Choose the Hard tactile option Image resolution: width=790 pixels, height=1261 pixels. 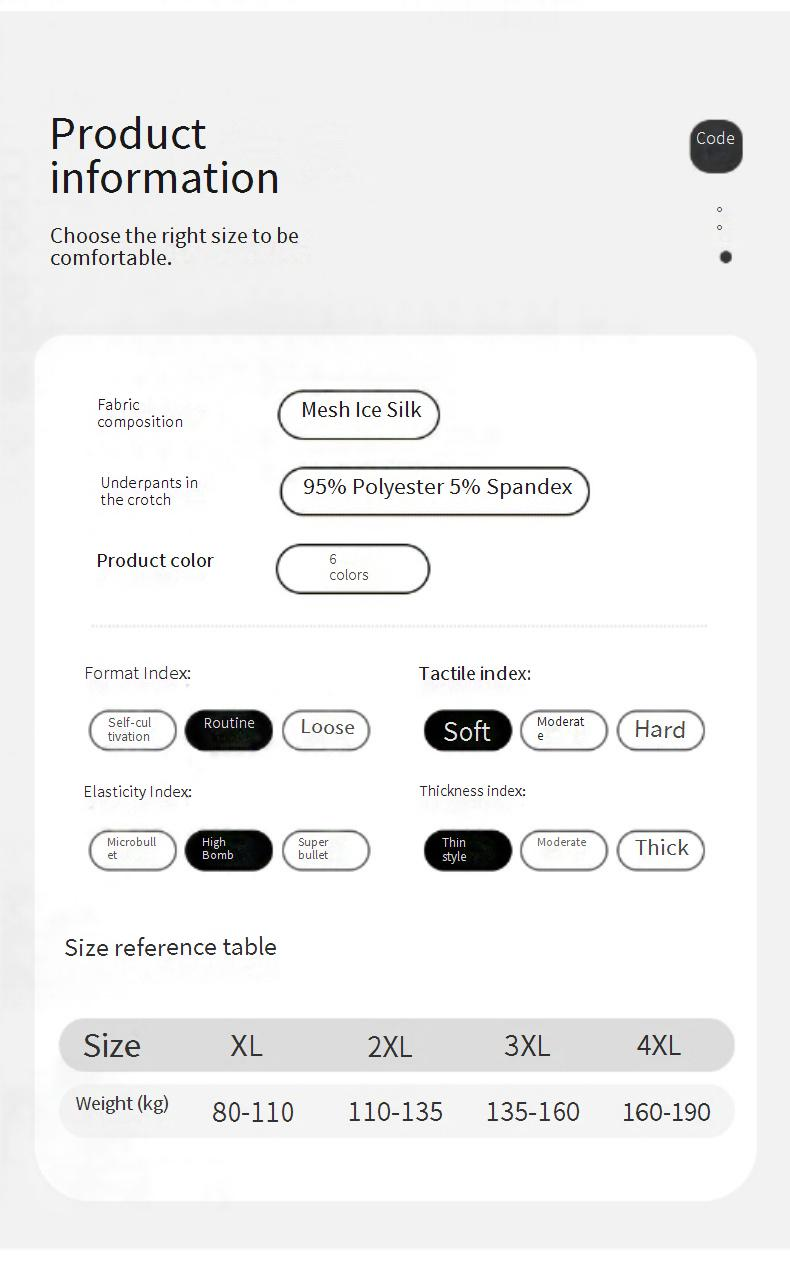pos(660,730)
